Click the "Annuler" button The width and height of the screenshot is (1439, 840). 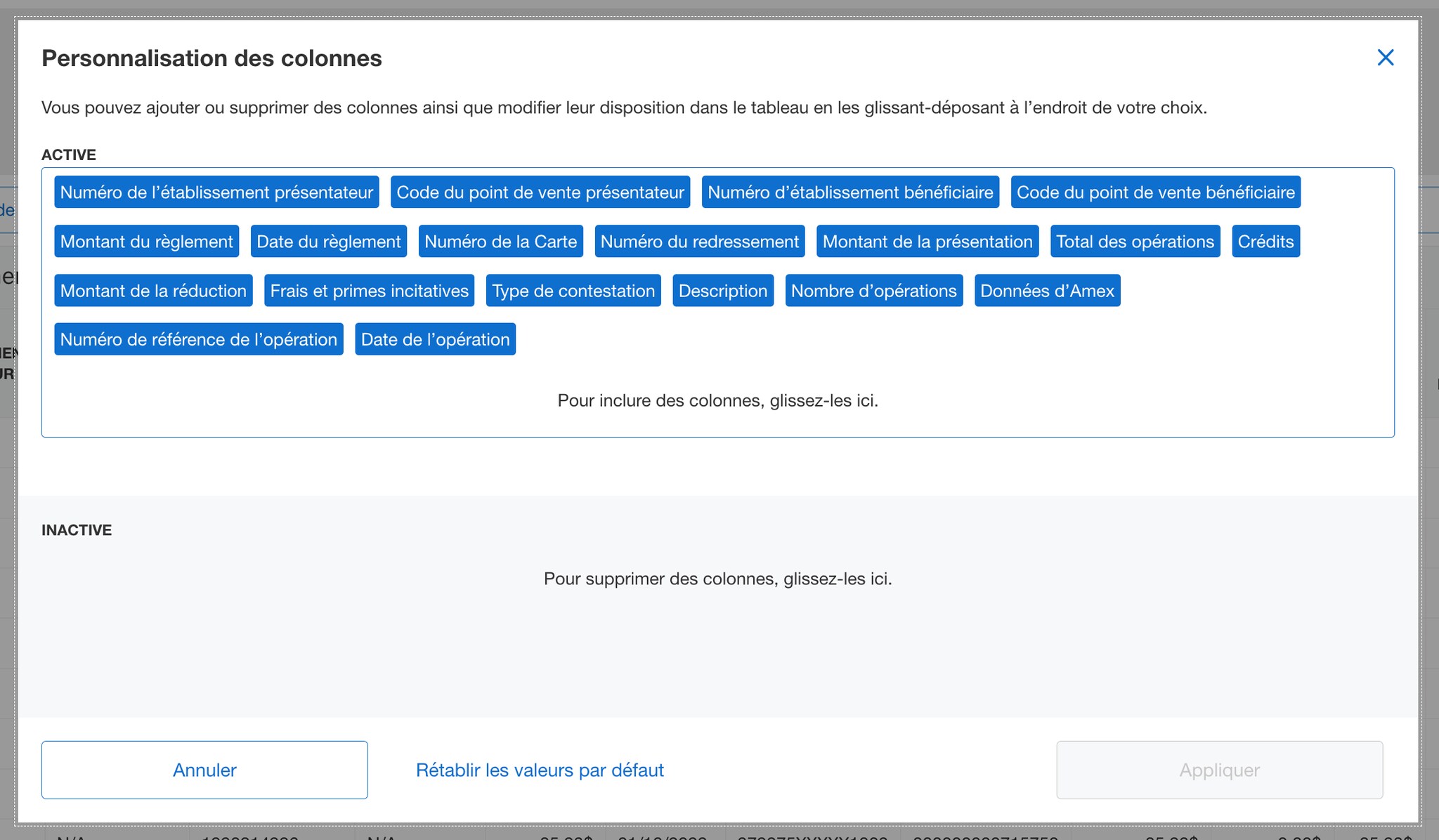[x=204, y=770]
